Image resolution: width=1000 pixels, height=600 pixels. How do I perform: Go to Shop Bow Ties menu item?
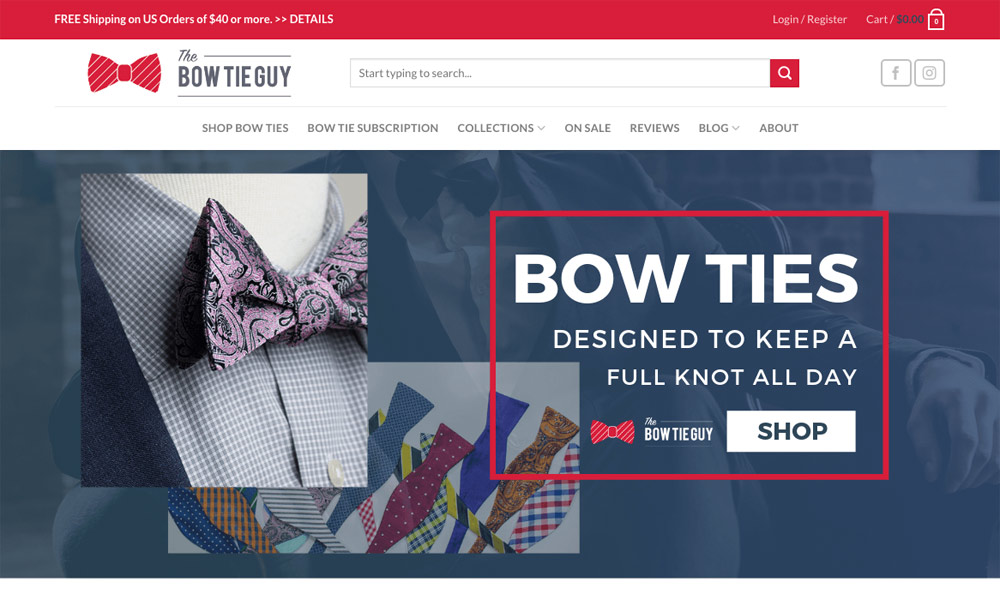click(245, 128)
